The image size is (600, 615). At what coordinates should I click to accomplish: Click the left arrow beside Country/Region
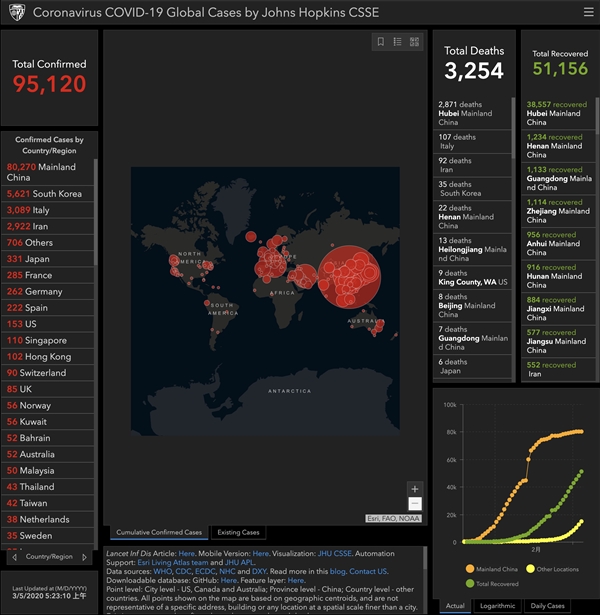10,556
